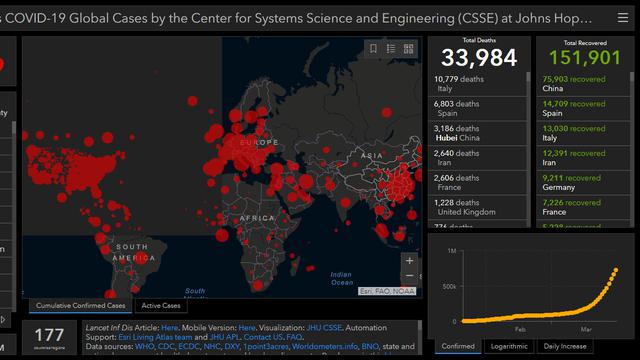Zoom out of the map with minus button
This screenshot has width=640, height=360.
pos(409,276)
